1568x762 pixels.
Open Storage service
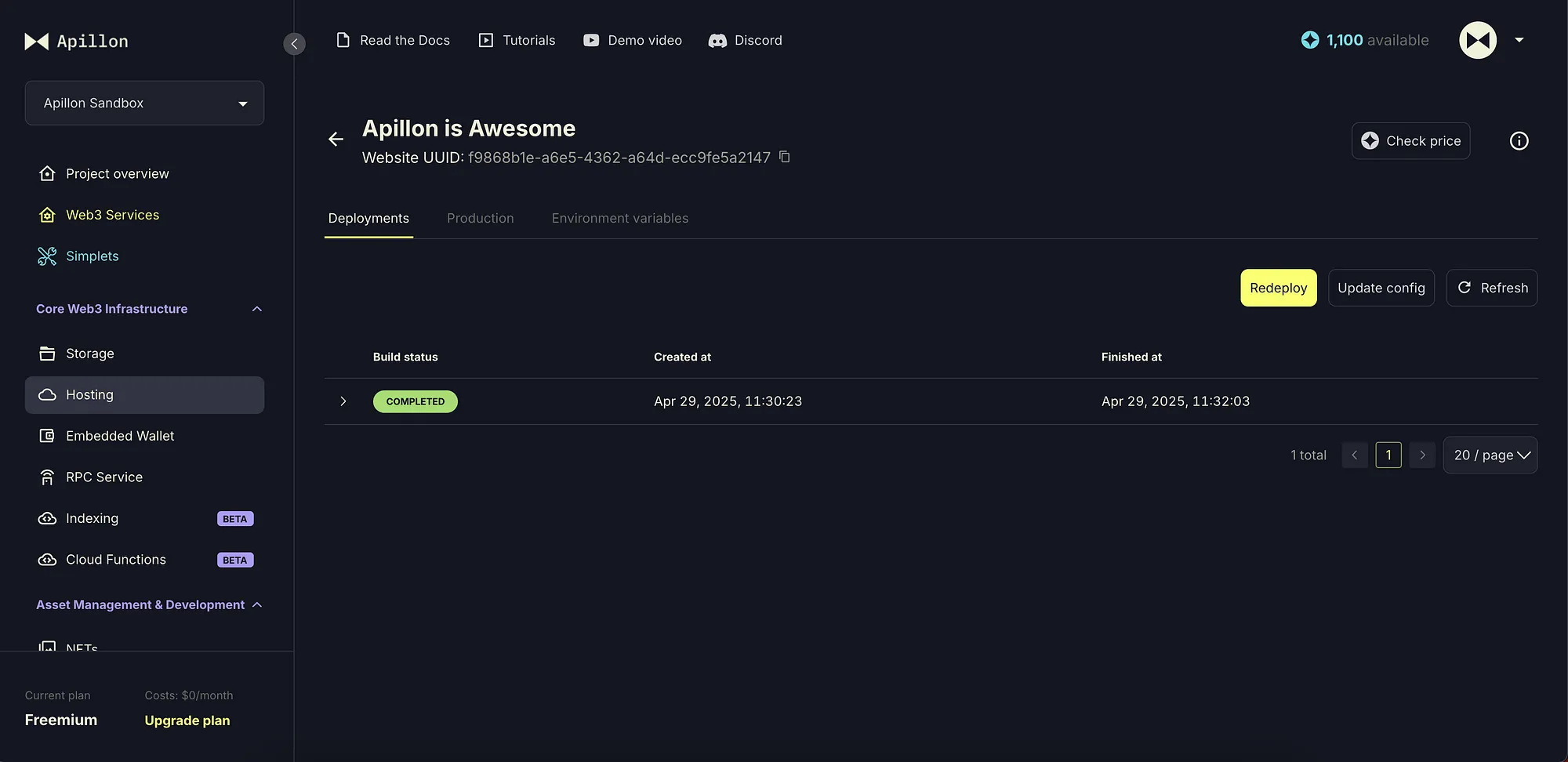coord(144,354)
